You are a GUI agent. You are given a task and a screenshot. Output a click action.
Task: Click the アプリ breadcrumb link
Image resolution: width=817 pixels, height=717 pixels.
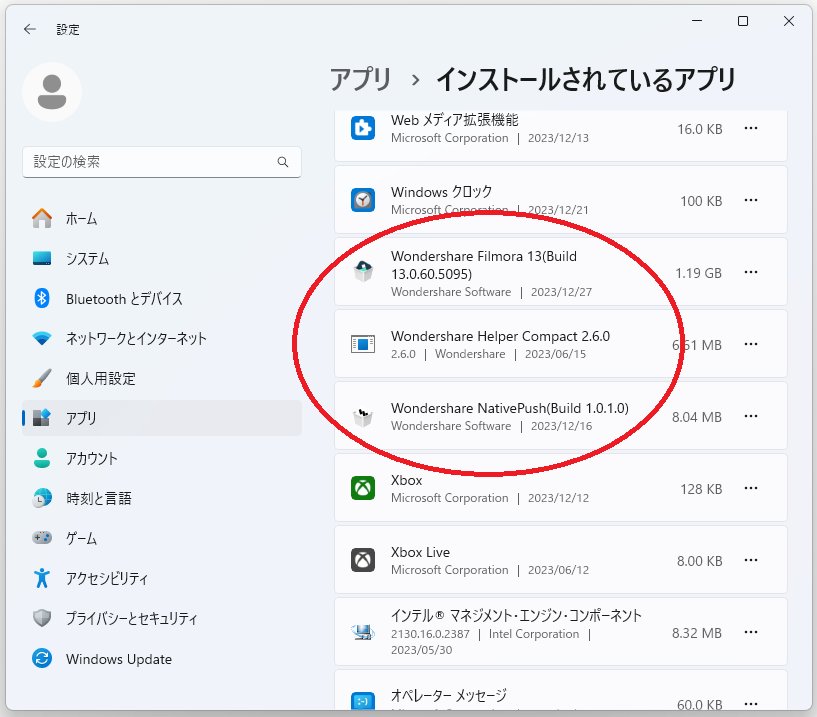[361, 80]
